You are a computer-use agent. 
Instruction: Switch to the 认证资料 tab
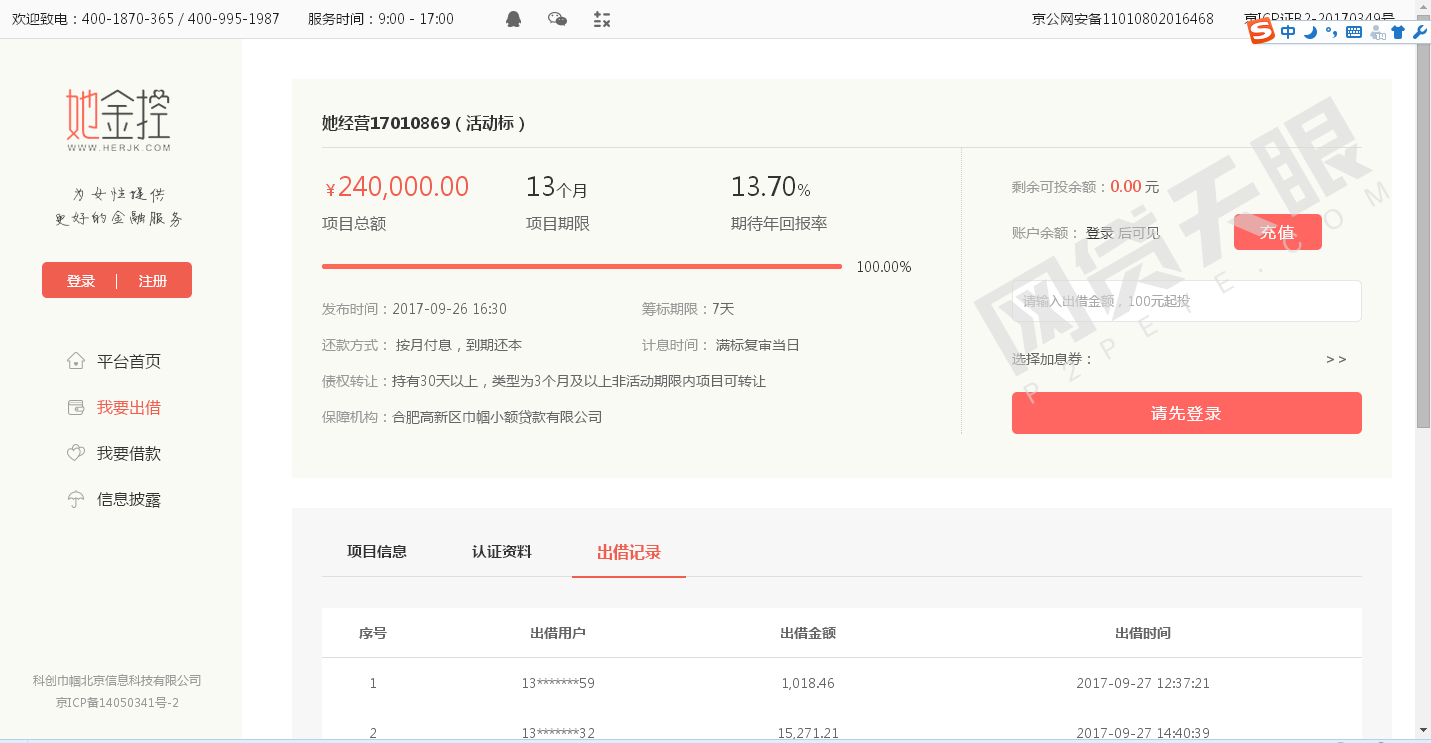click(x=502, y=552)
